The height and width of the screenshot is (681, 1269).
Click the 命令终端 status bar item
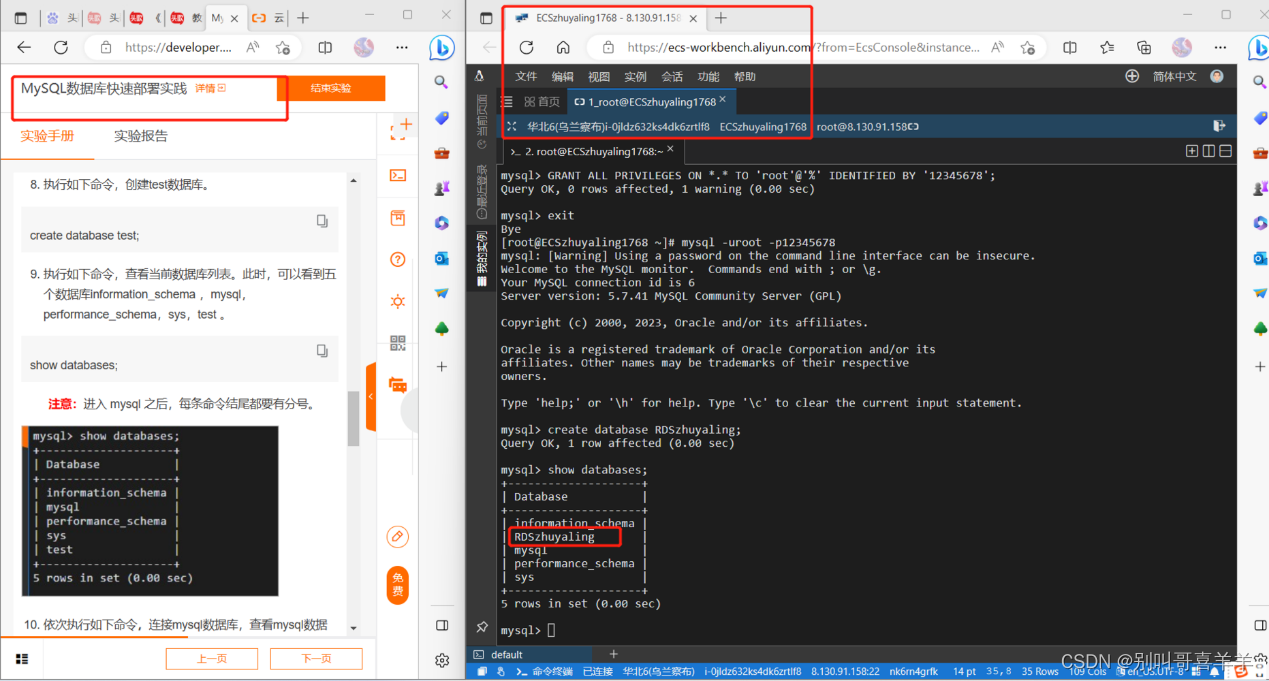click(x=545, y=672)
